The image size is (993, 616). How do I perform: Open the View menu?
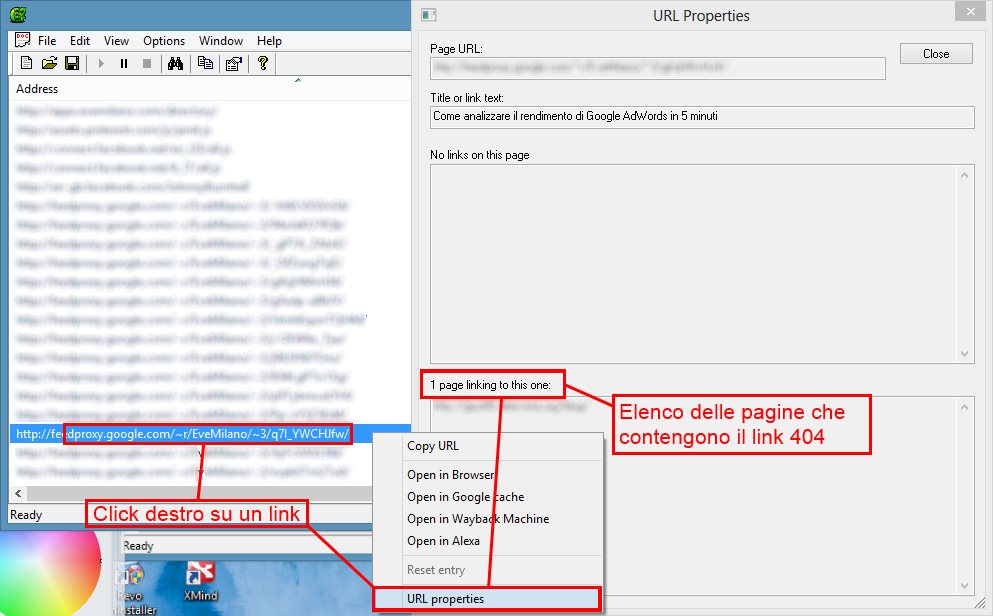pyautogui.click(x=117, y=41)
